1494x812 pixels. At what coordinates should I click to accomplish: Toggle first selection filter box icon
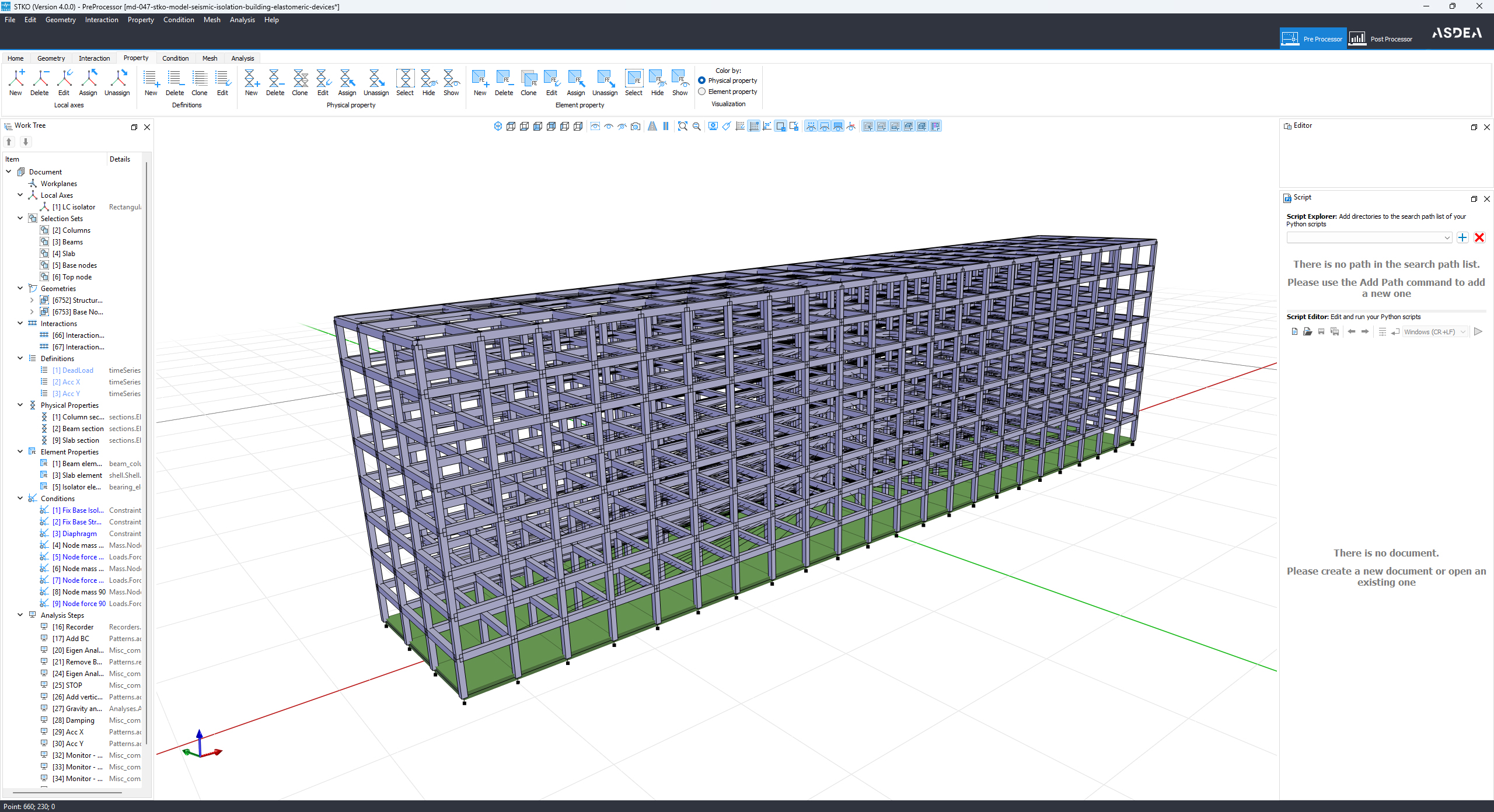868,126
